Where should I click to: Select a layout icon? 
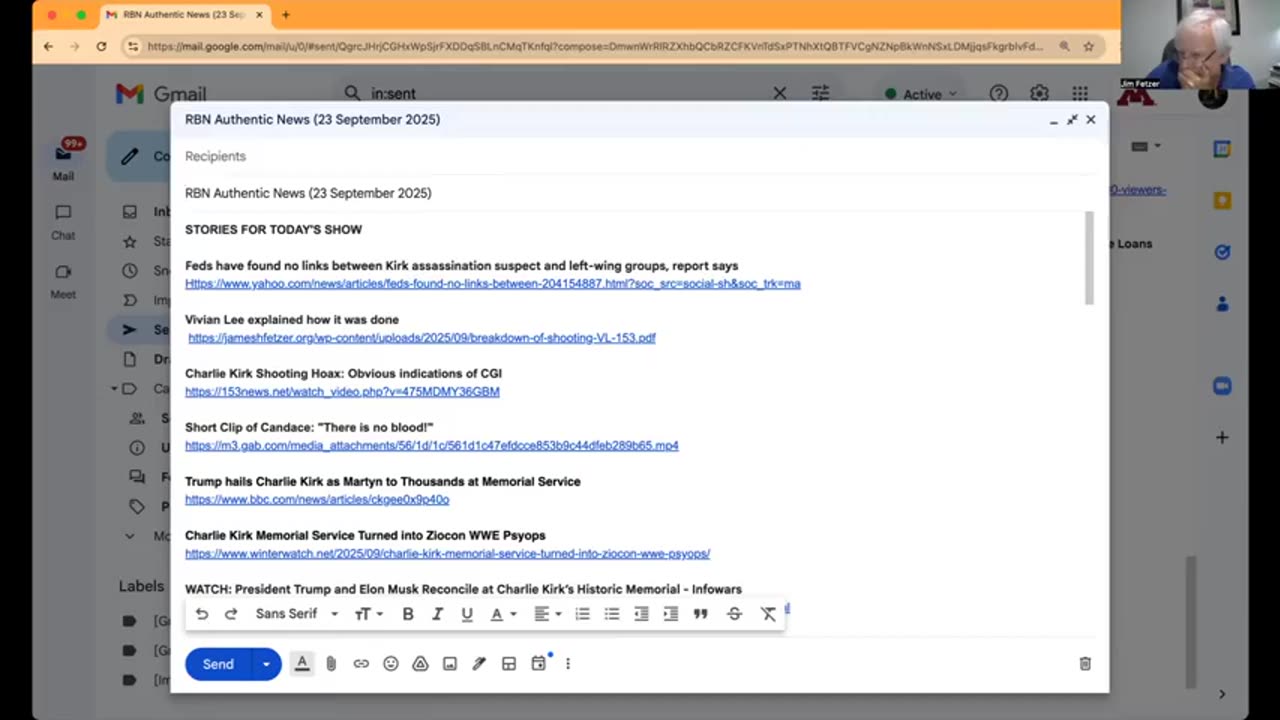[x=509, y=664]
